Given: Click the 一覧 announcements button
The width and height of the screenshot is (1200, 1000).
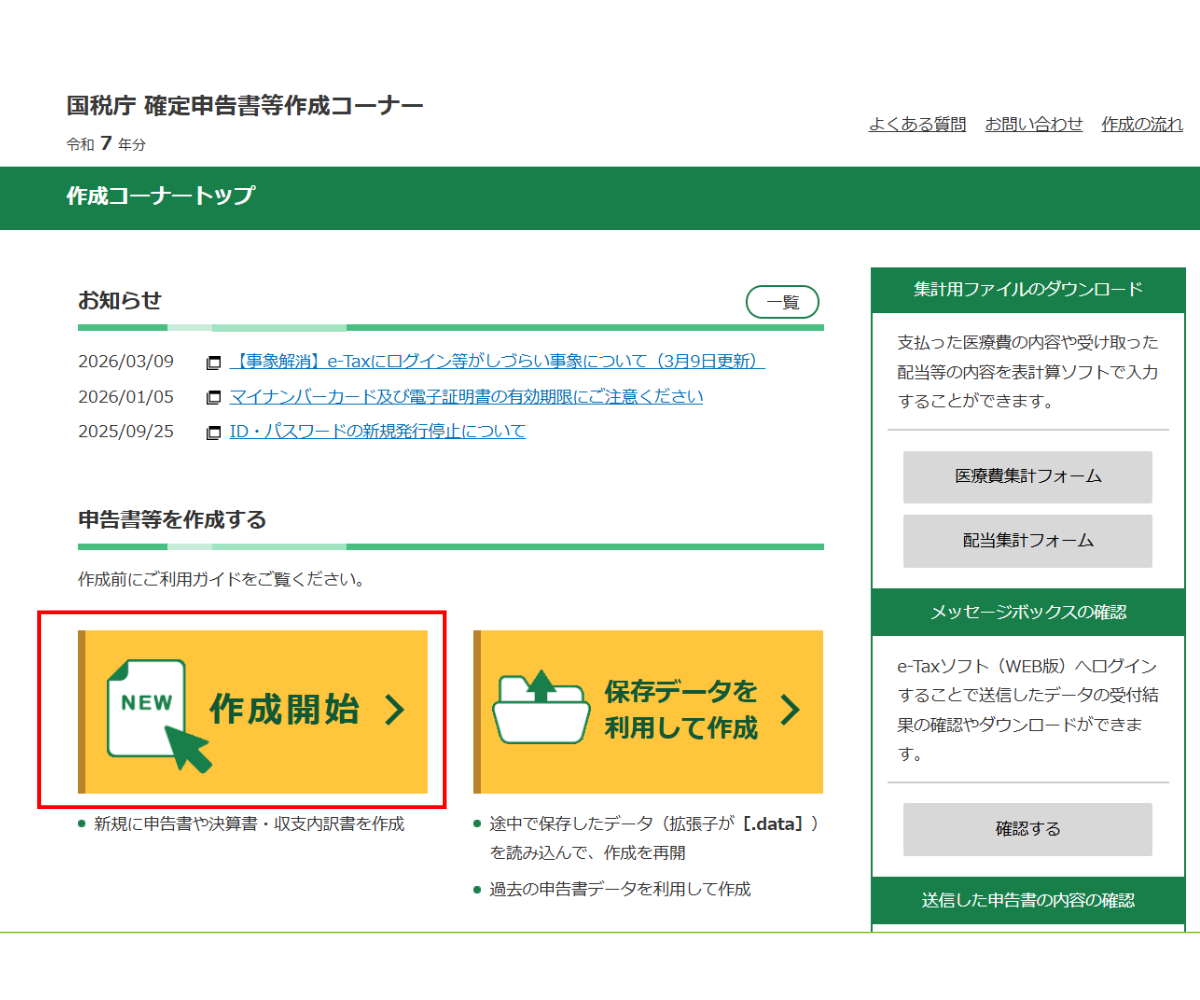Looking at the screenshot, I should point(782,302).
